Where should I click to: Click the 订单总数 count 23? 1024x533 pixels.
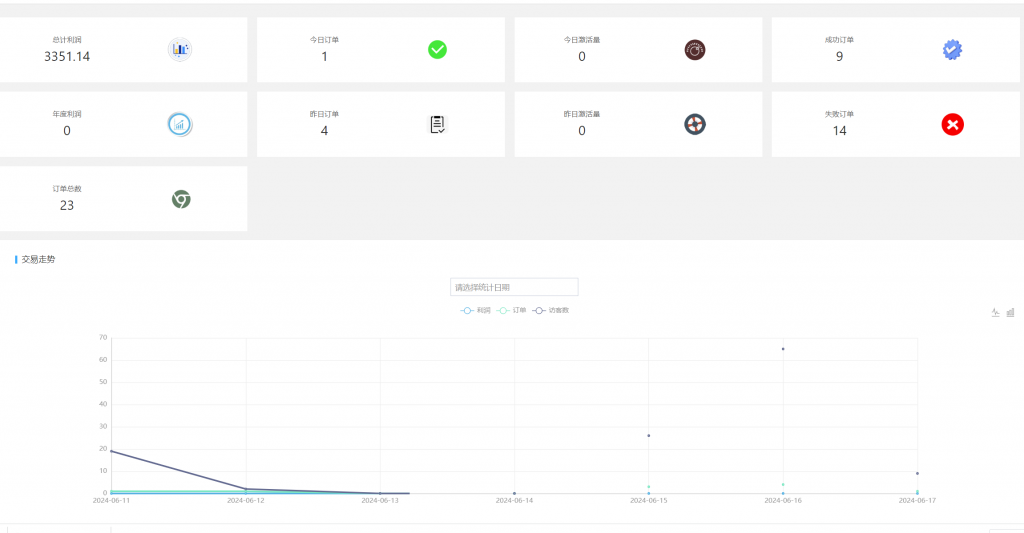pos(67,206)
